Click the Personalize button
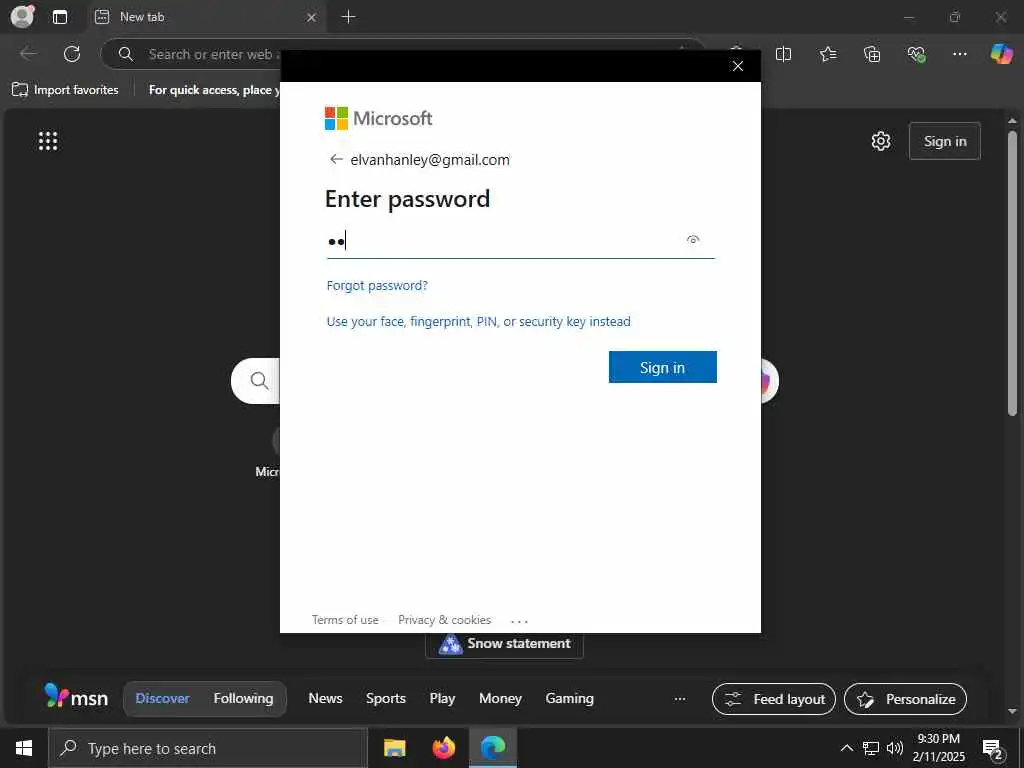This screenshot has width=1024, height=768. [905, 699]
